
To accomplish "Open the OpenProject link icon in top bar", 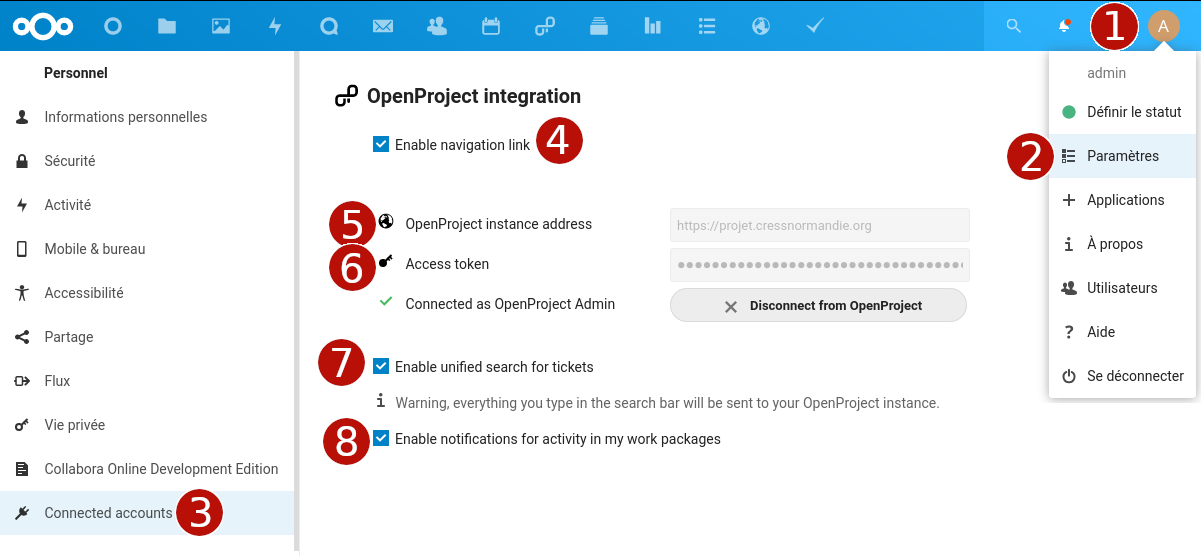I will pos(545,26).
